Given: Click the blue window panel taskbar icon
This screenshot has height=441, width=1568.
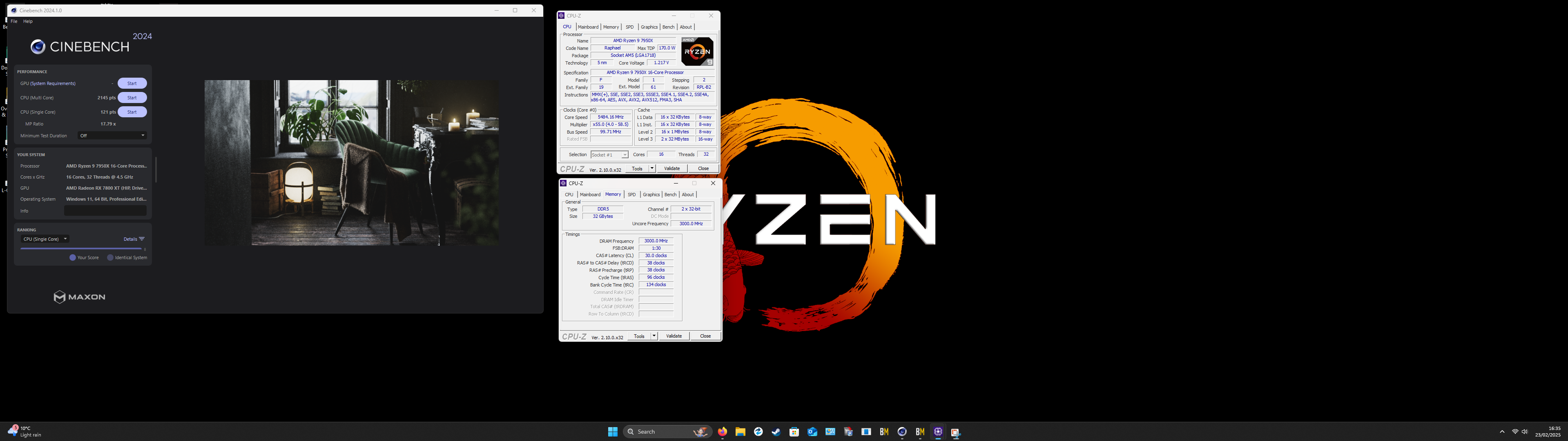Looking at the screenshot, I should [x=866, y=432].
